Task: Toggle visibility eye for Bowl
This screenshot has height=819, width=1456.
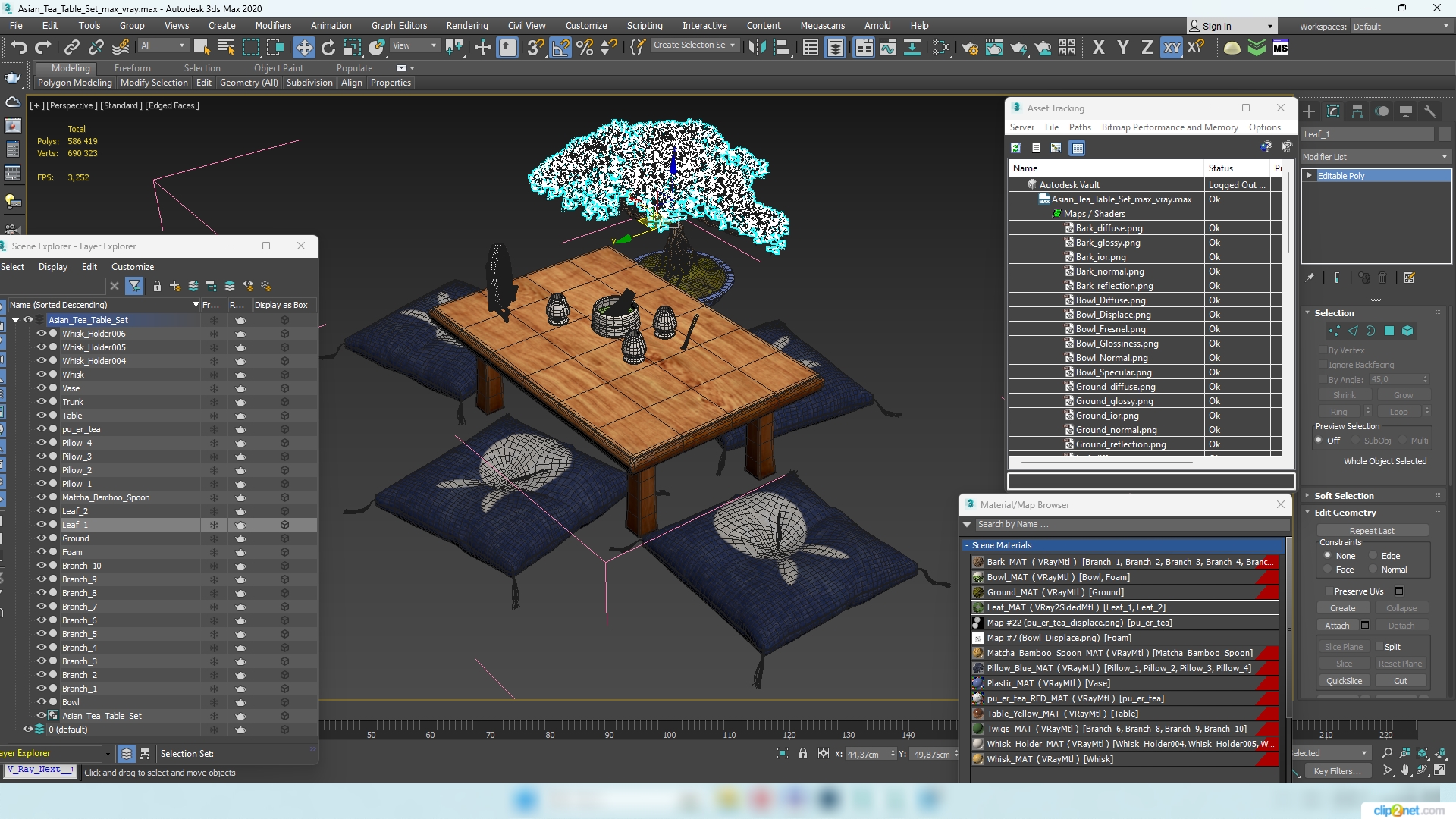Action: pyautogui.click(x=42, y=701)
